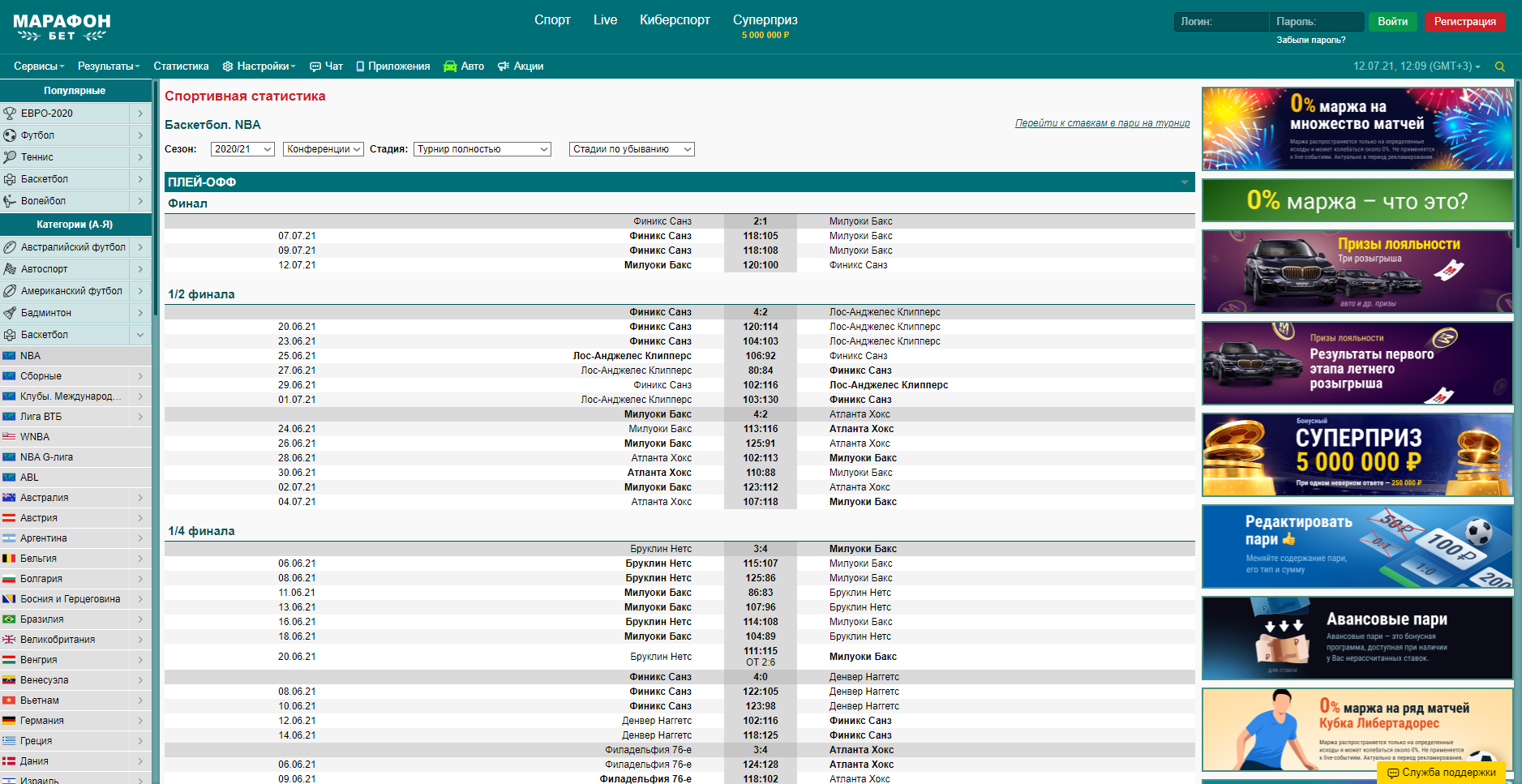This screenshot has width=1522, height=784.
Task: Click the Вьетнам flag icon
Action: point(9,700)
